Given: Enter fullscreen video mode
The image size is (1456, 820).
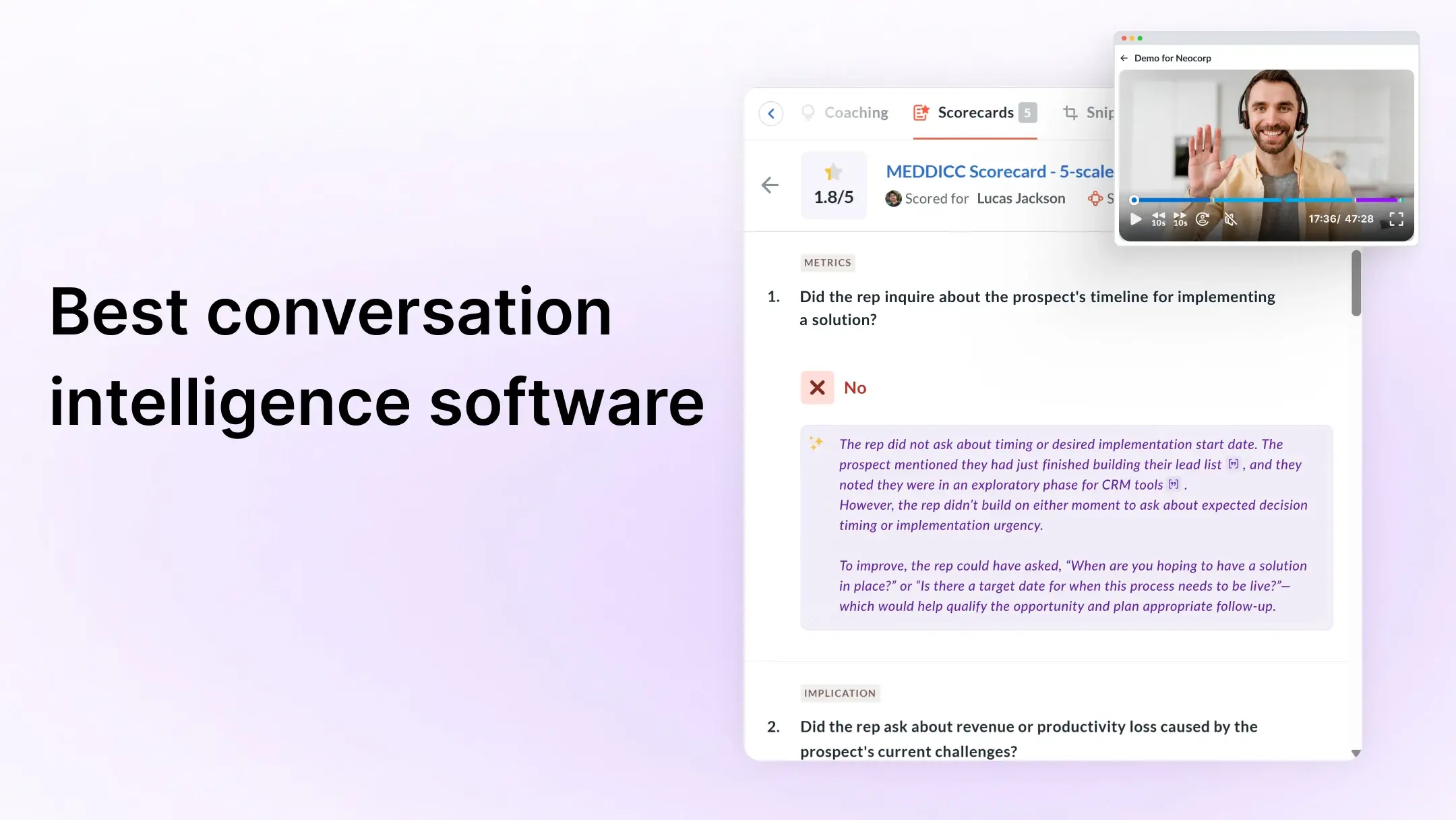Looking at the screenshot, I should click(1396, 219).
